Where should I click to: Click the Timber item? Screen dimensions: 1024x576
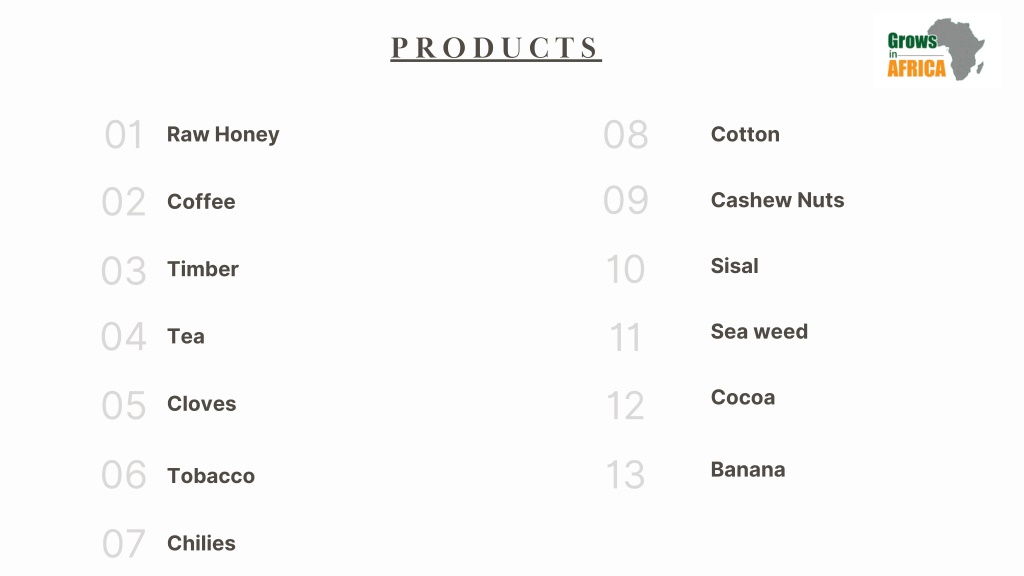tap(203, 269)
